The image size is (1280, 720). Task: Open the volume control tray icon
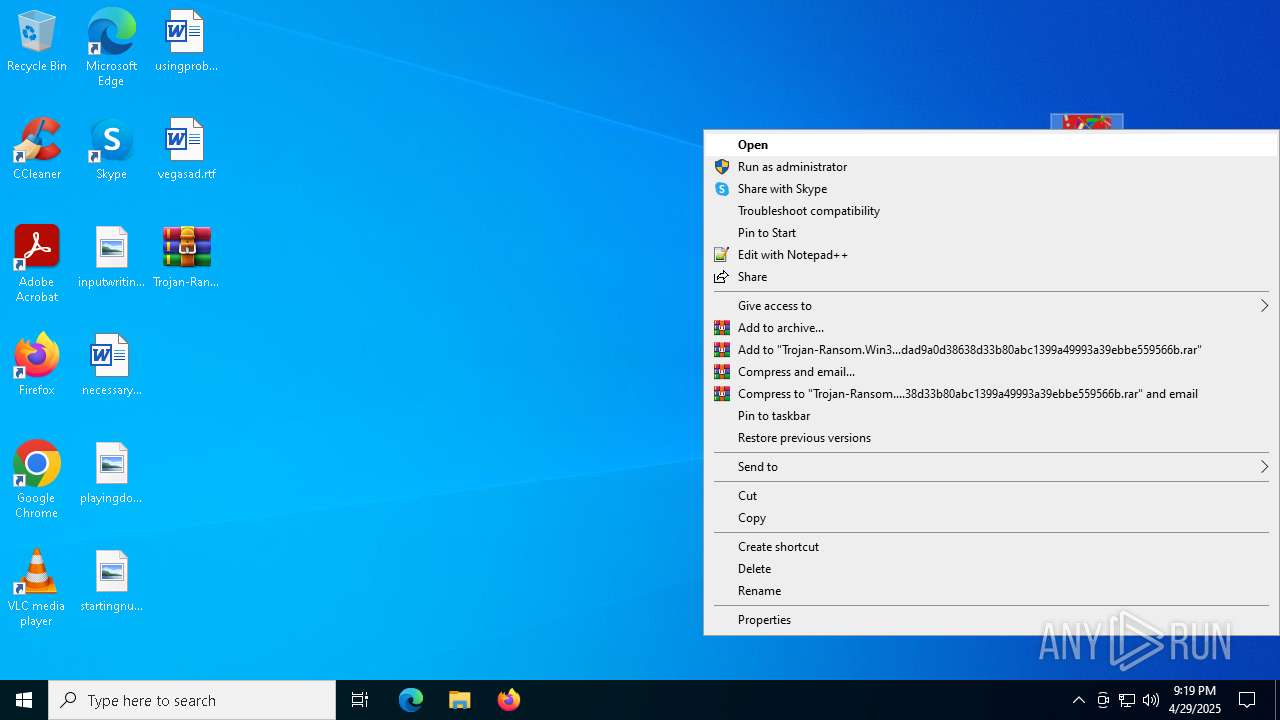click(1151, 700)
